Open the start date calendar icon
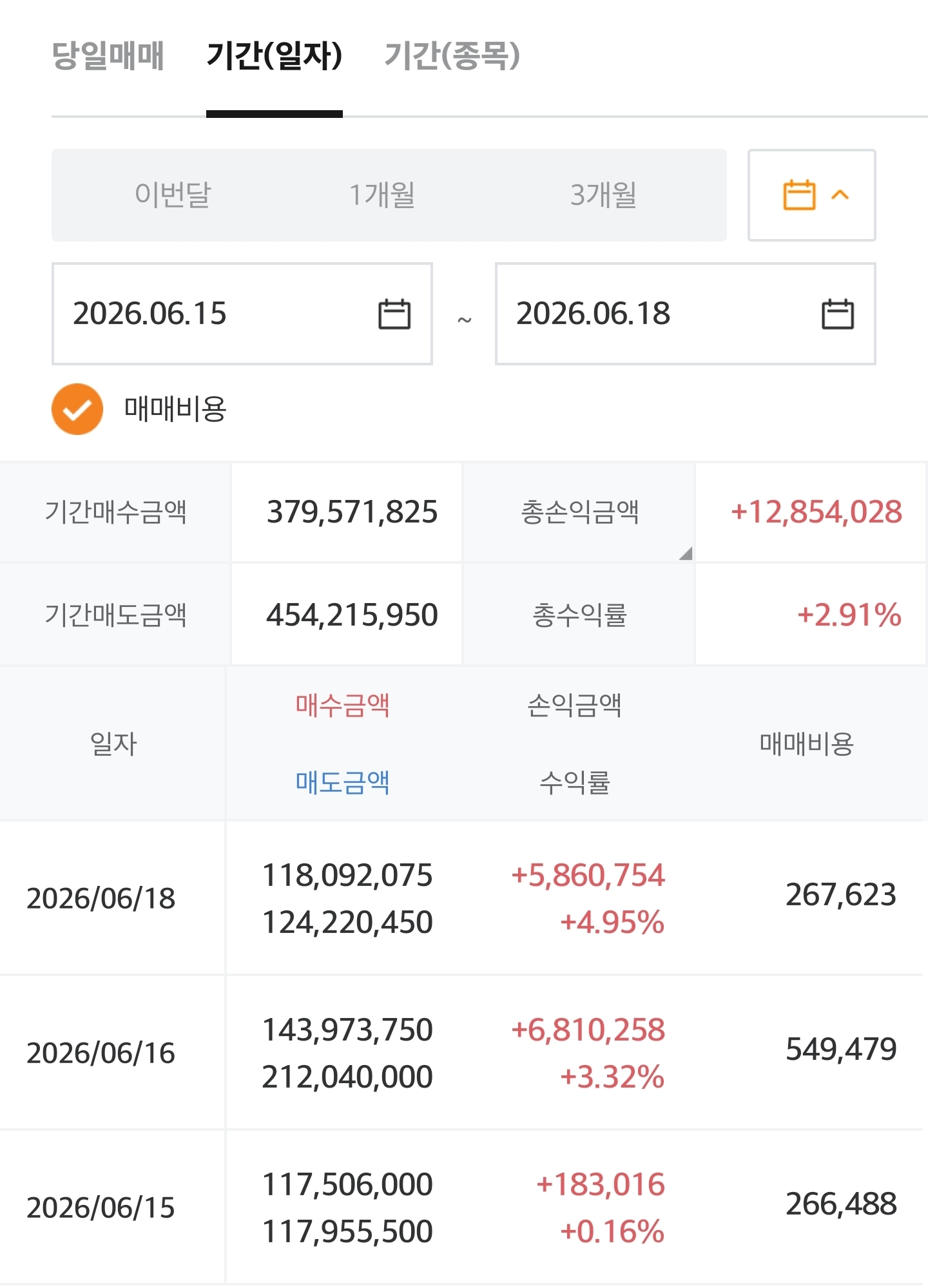 tap(394, 314)
